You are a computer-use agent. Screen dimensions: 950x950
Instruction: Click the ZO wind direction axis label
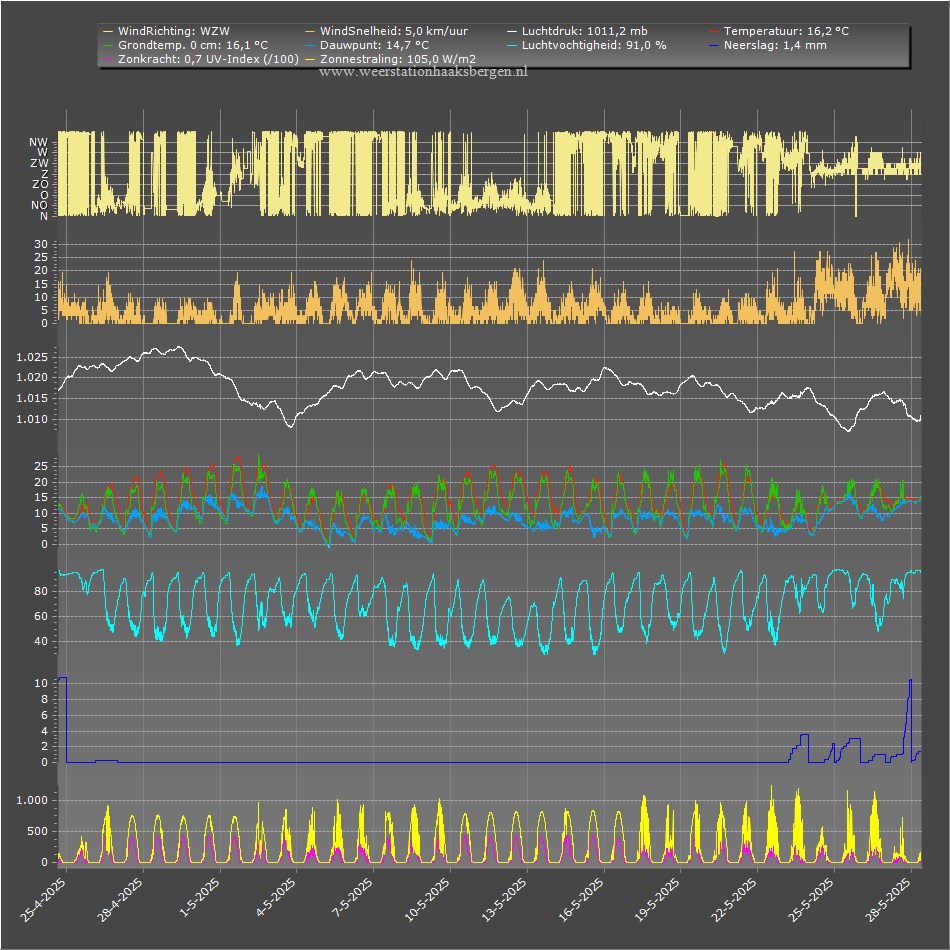pyautogui.click(x=40, y=184)
